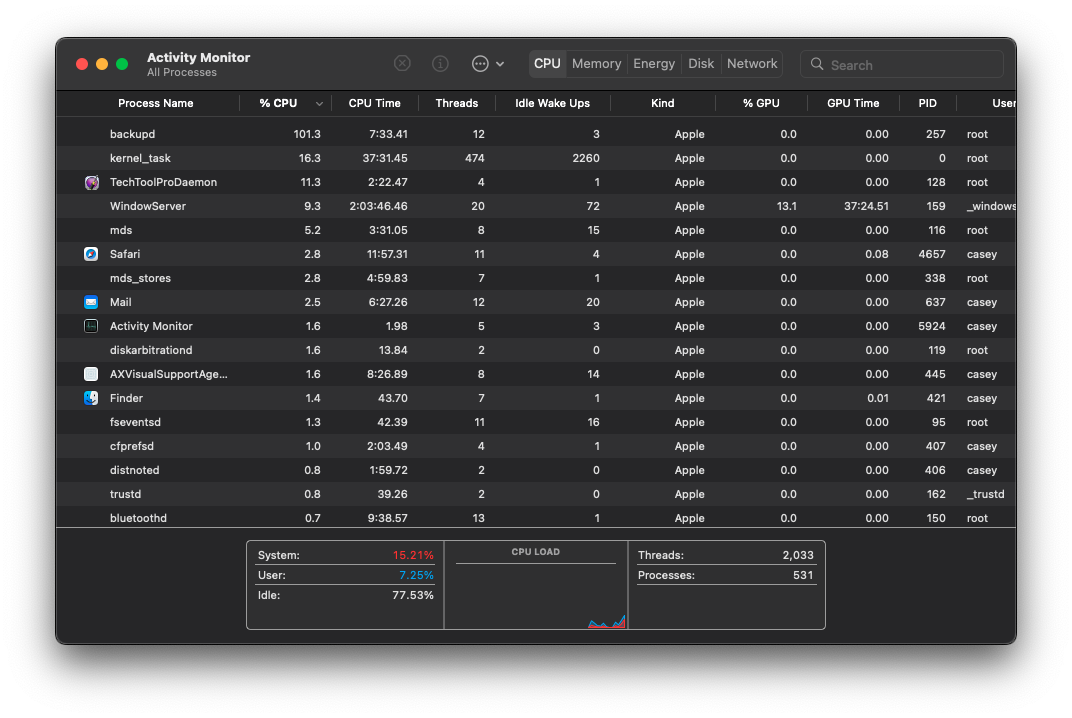1072x718 pixels.
Task: Select the WindowServer process row
Action: point(536,206)
